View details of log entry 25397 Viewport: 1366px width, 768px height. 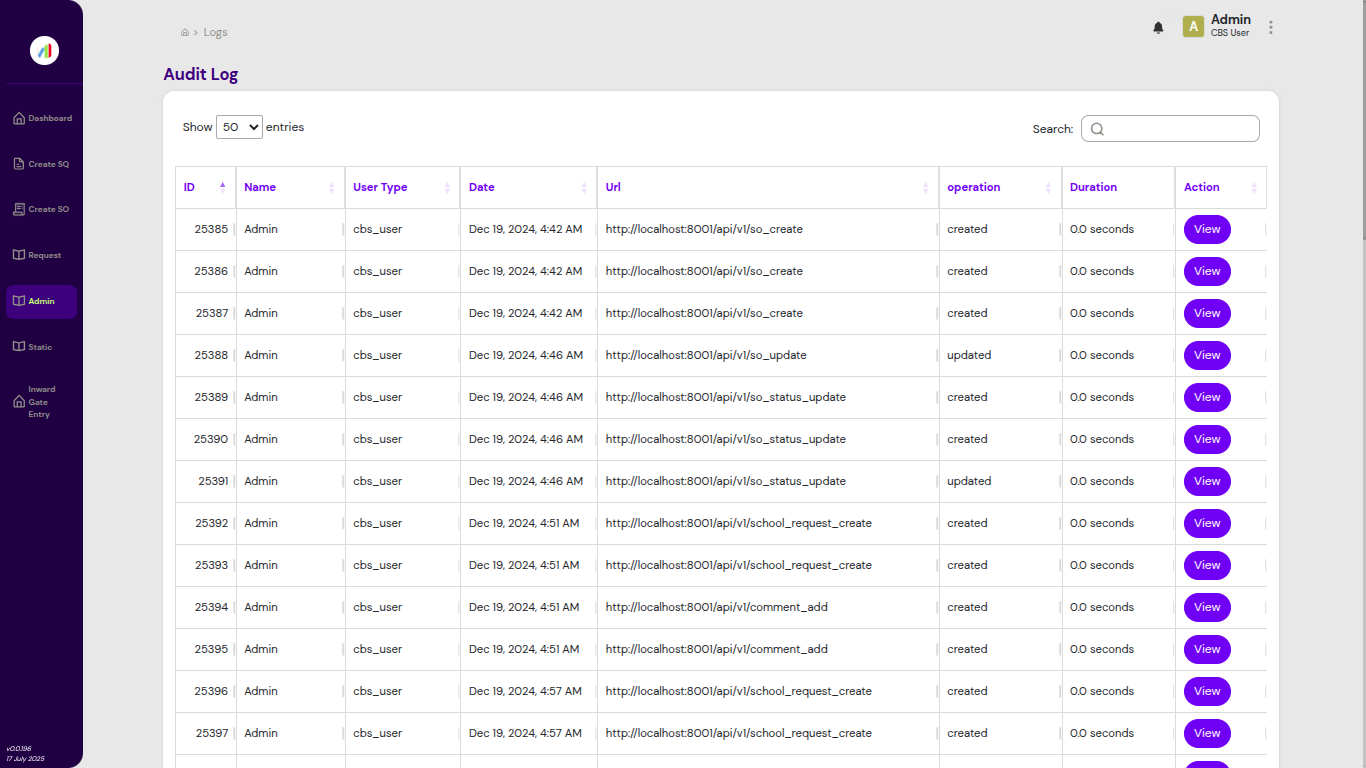tap(1207, 733)
